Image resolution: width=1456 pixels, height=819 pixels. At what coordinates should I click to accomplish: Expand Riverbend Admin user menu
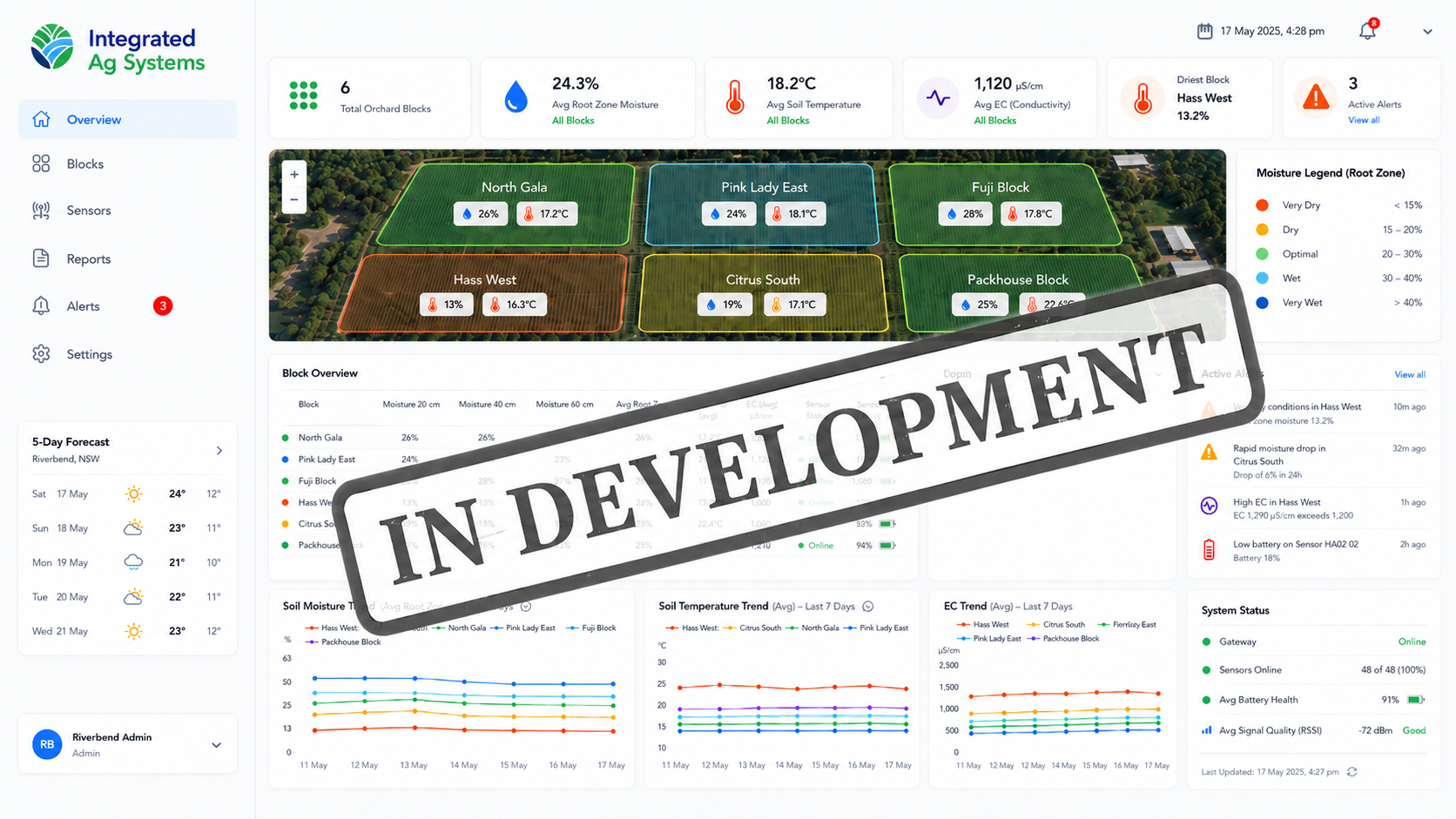(x=216, y=745)
